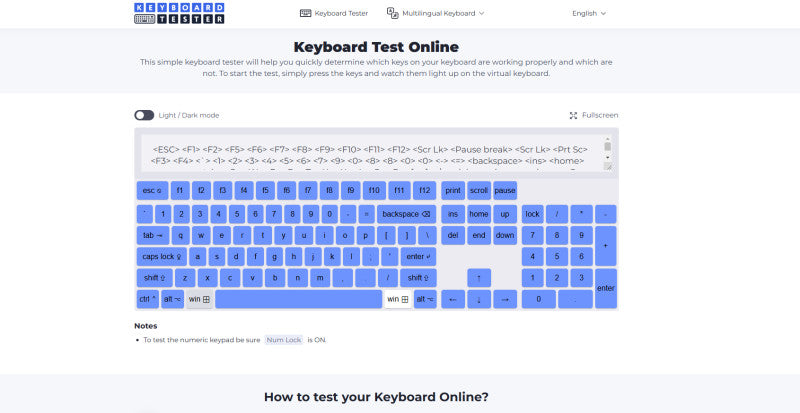
Task: Click the right alt key
Action: point(425,299)
